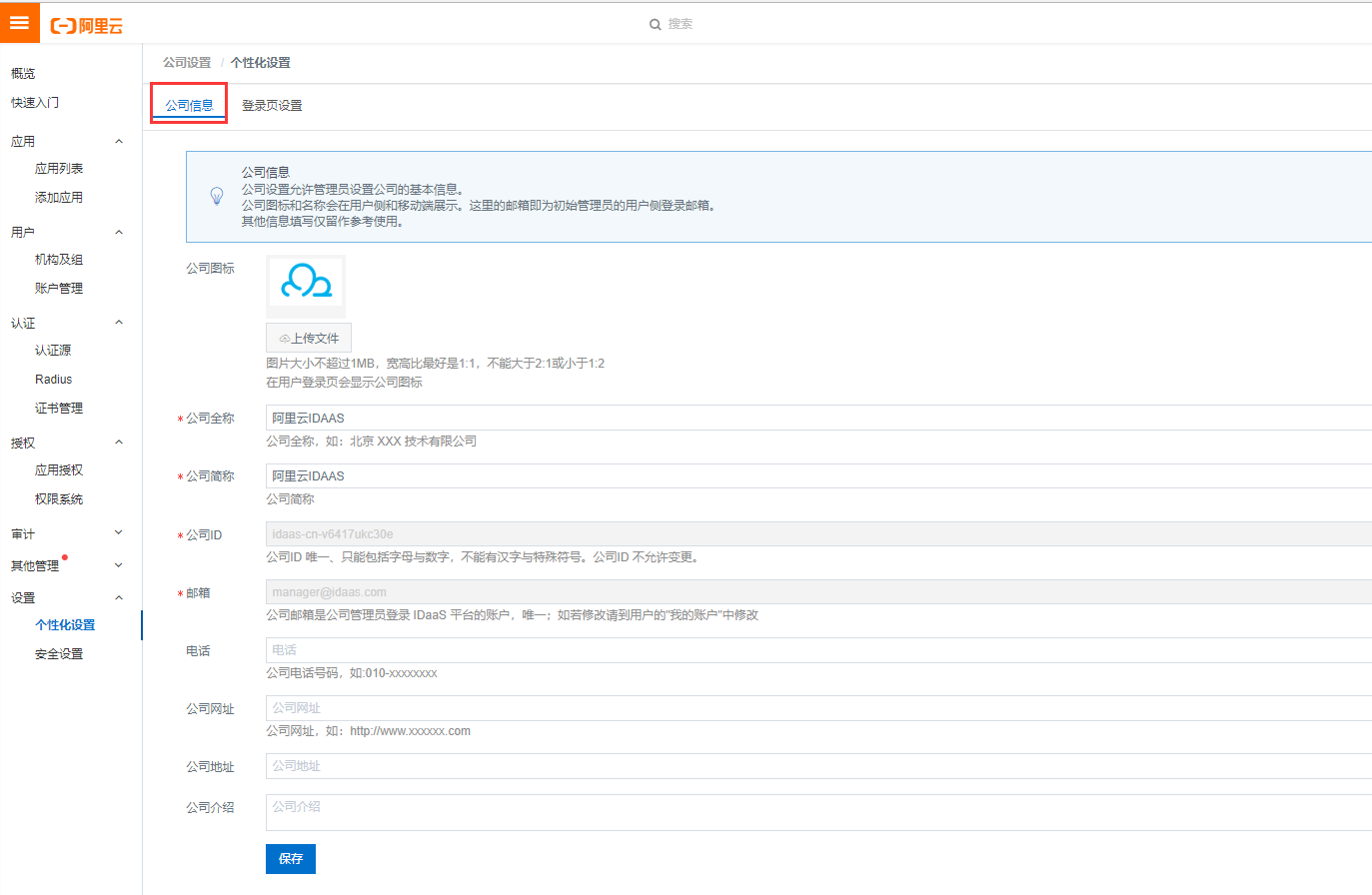The width and height of the screenshot is (1372, 895).
Task: Click the hint text '公司全称，如：北京 XXX 技术有限公司'
Action: click(371, 441)
